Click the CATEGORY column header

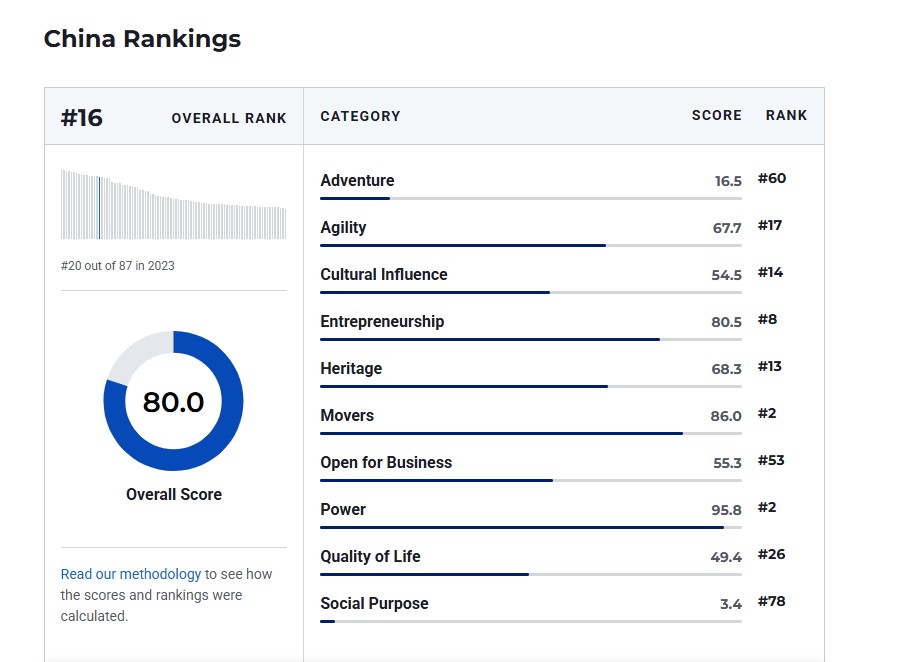coord(360,117)
